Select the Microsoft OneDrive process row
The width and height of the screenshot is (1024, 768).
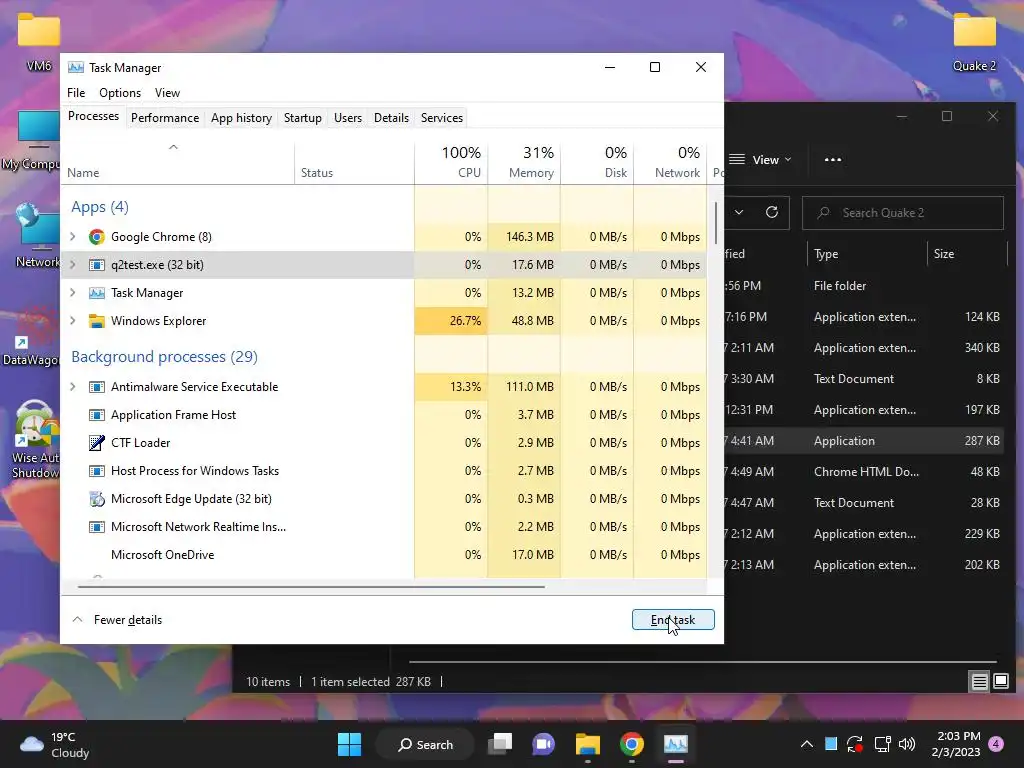point(384,554)
